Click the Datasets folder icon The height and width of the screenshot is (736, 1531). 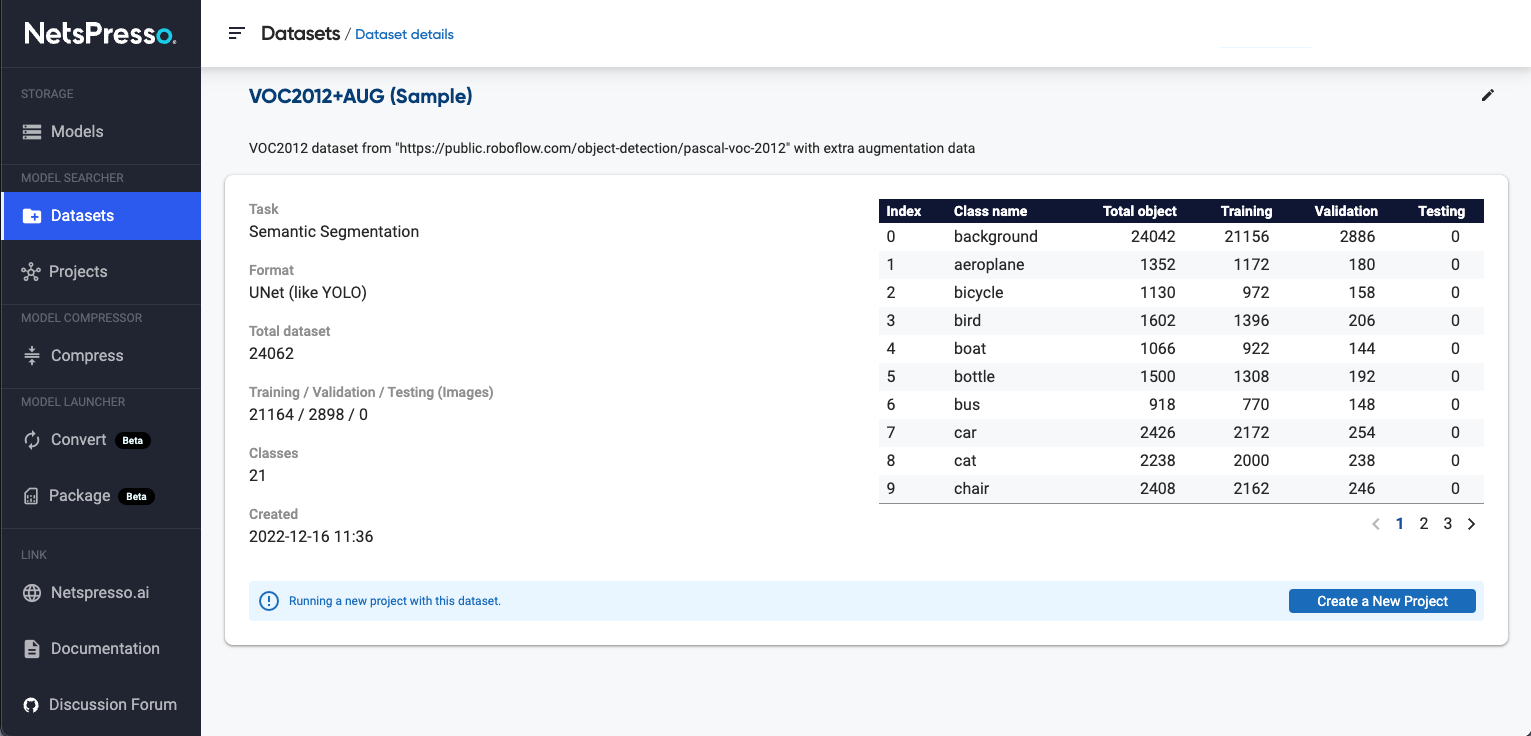click(32, 216)
